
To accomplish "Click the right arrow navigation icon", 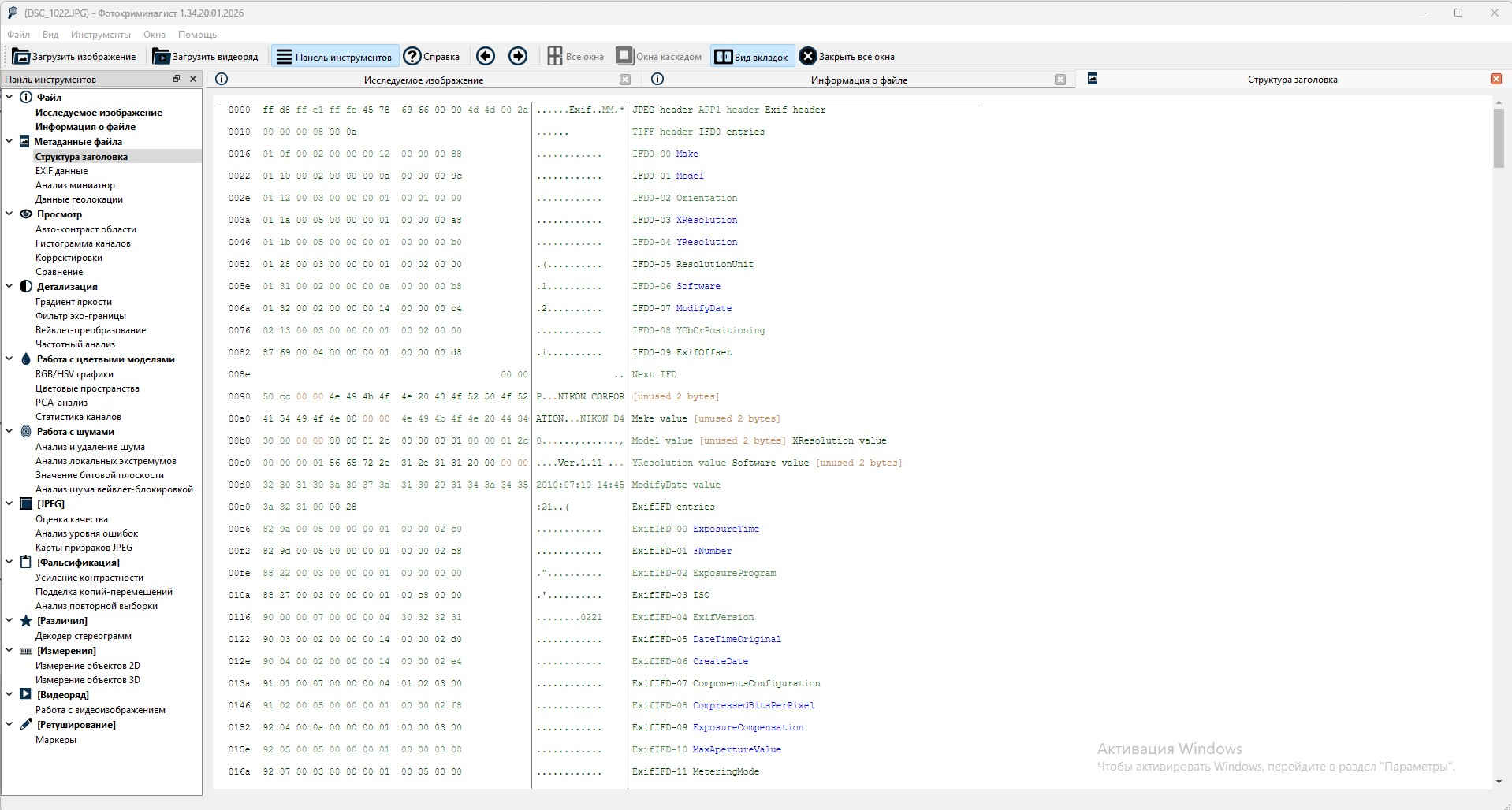I will tap(518, 56).
